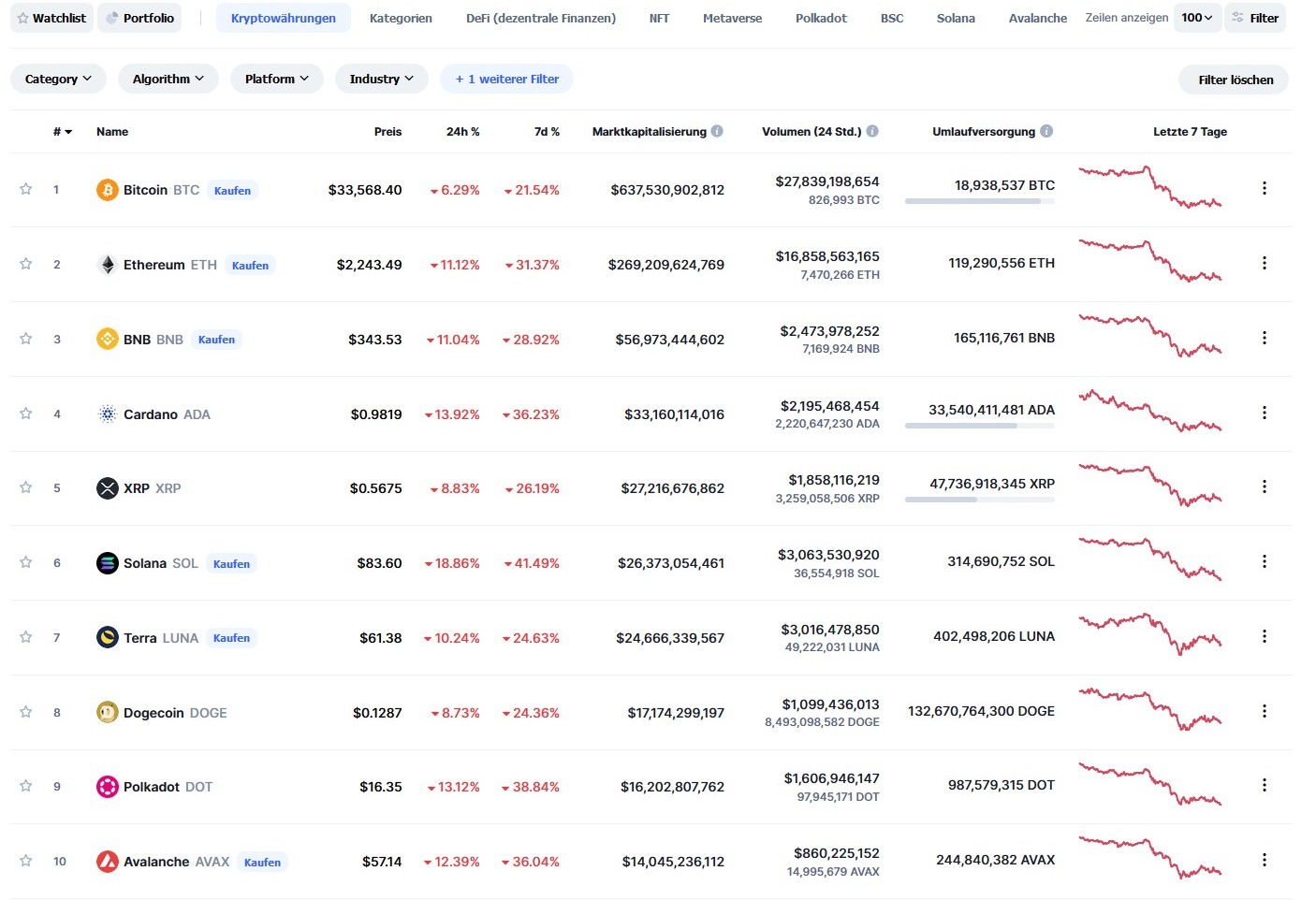
Task: Click the info icon beside Umlaufversorgung
Action: (1046, 132)
